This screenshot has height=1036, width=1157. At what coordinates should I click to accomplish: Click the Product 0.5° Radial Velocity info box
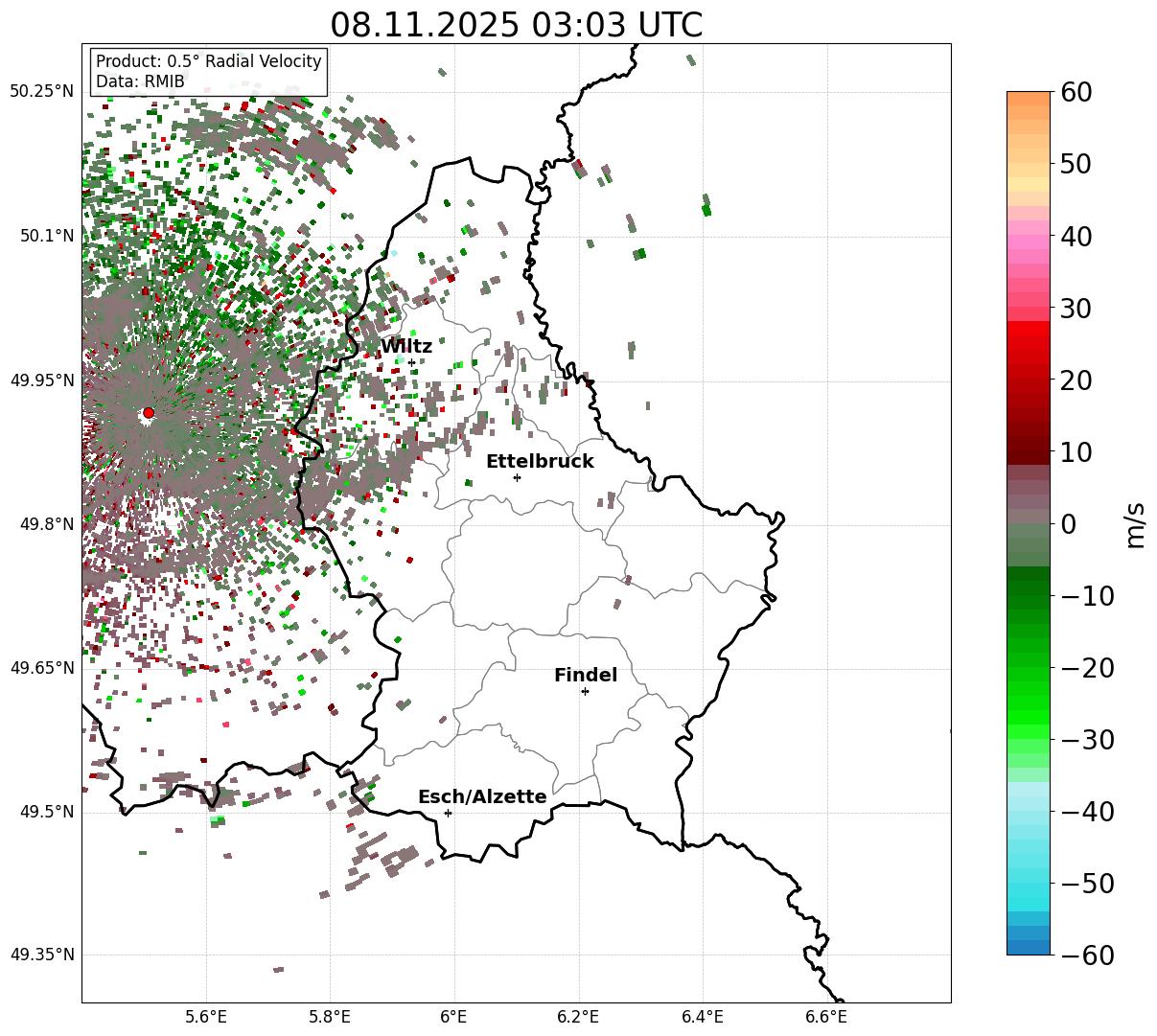209,72
